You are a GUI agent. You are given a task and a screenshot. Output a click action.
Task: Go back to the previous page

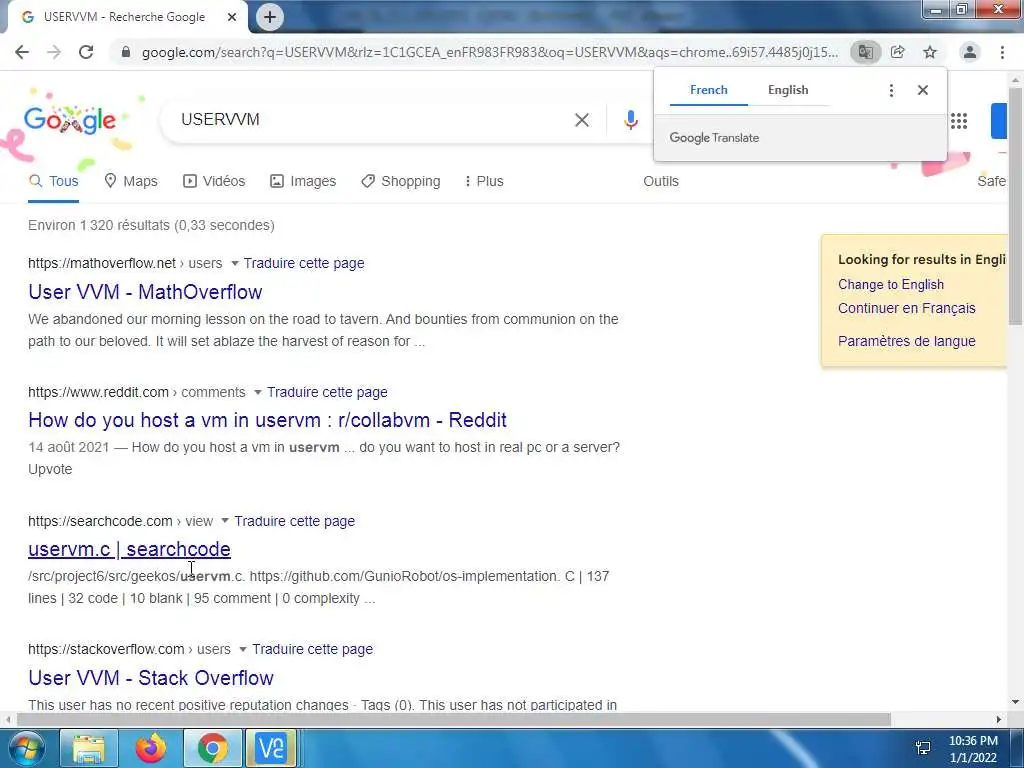[x=22, y=52]
